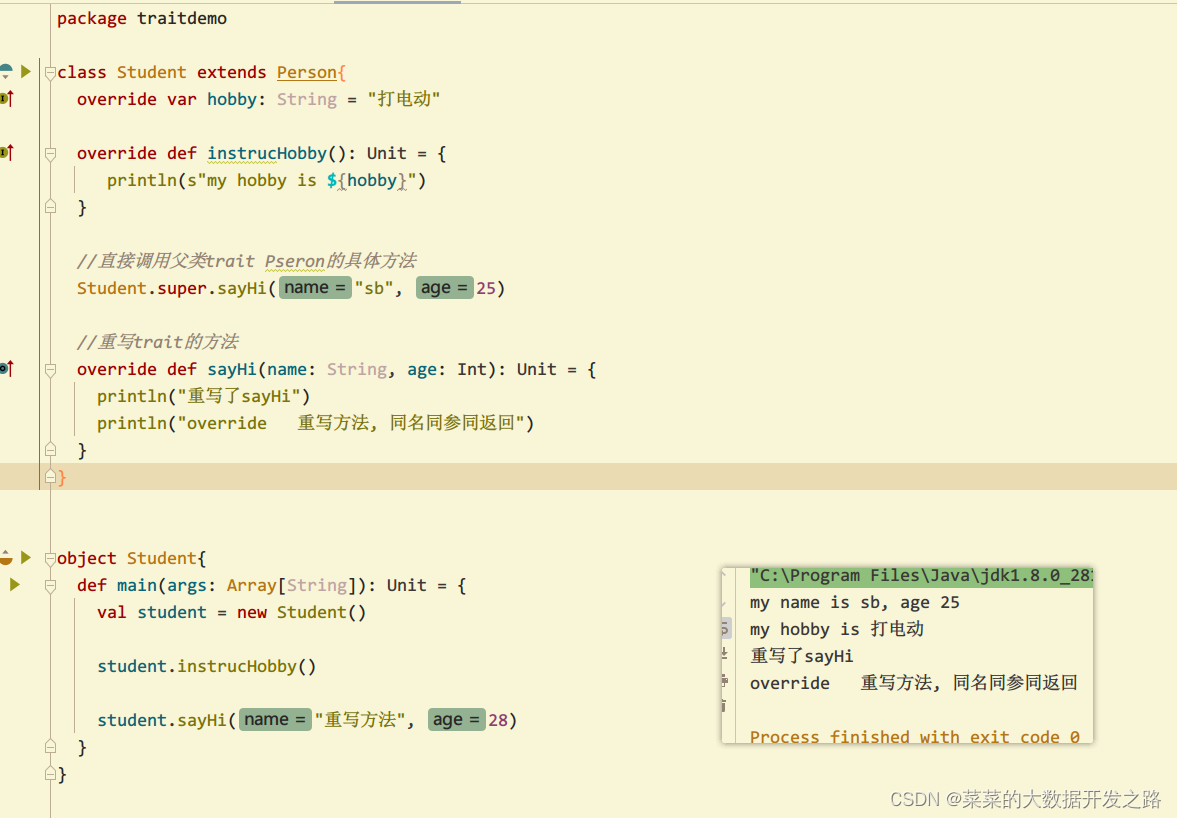Click console output 'my name is sb, age 25'
This screenshot has width=1177, height=818.
pos(854,603)
